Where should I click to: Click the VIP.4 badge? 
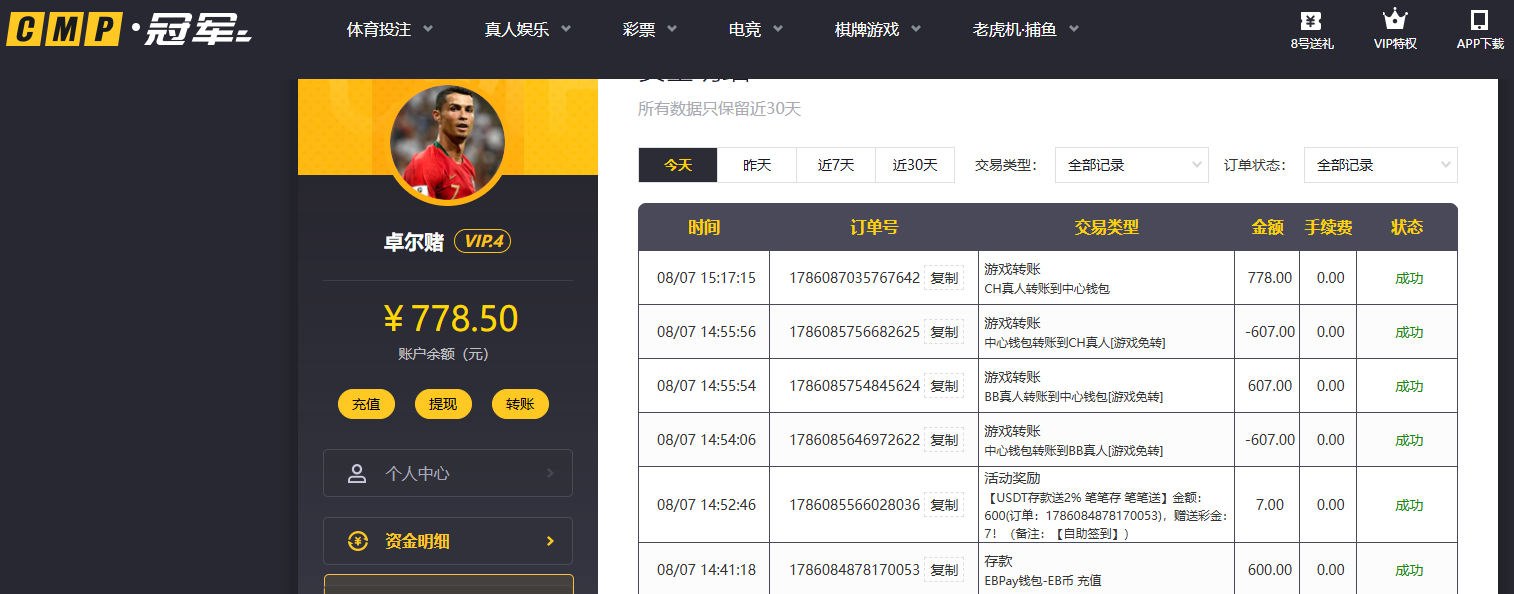(x=482, y=241)
